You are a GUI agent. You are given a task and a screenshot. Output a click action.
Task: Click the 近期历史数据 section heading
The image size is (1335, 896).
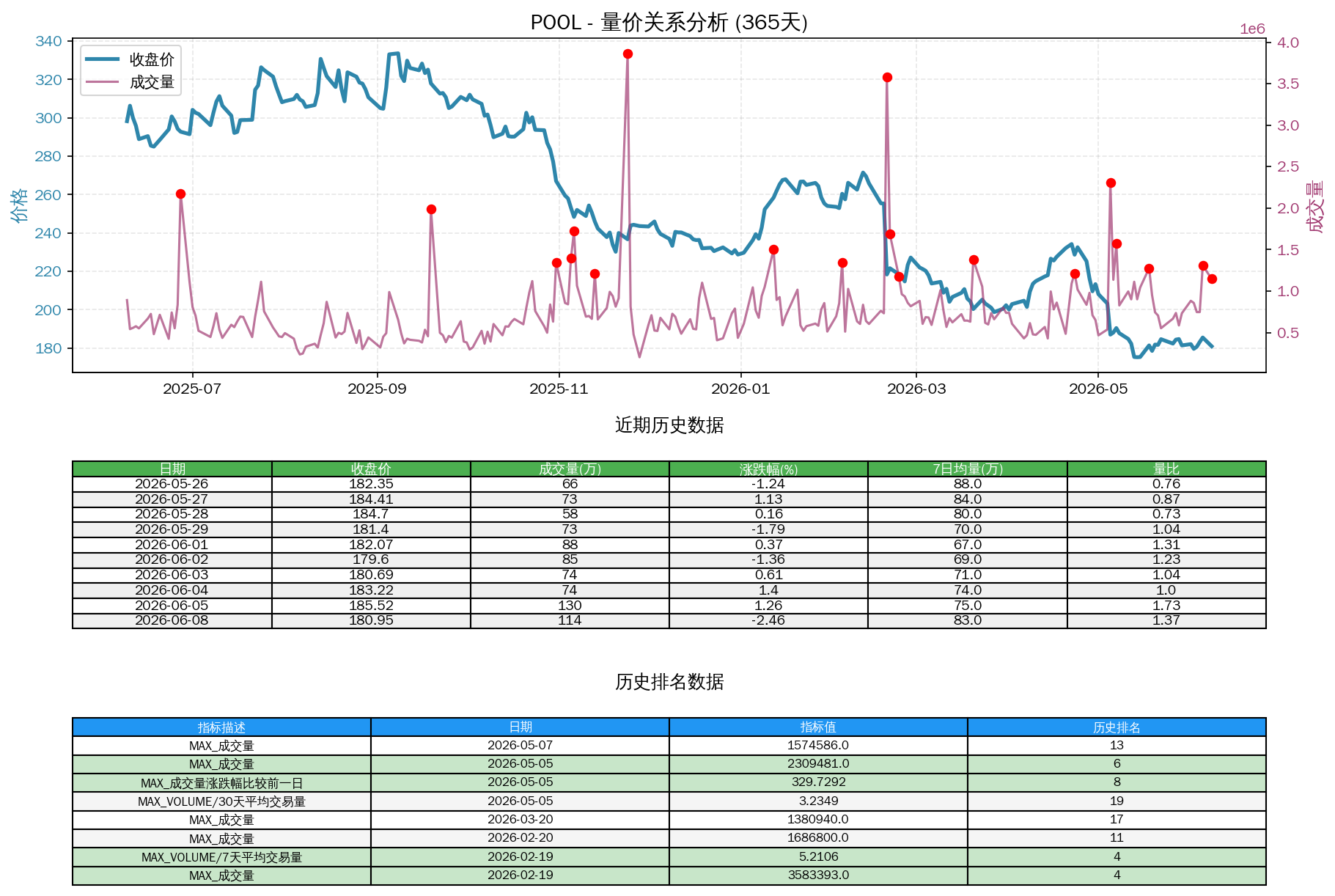[669, 425]
